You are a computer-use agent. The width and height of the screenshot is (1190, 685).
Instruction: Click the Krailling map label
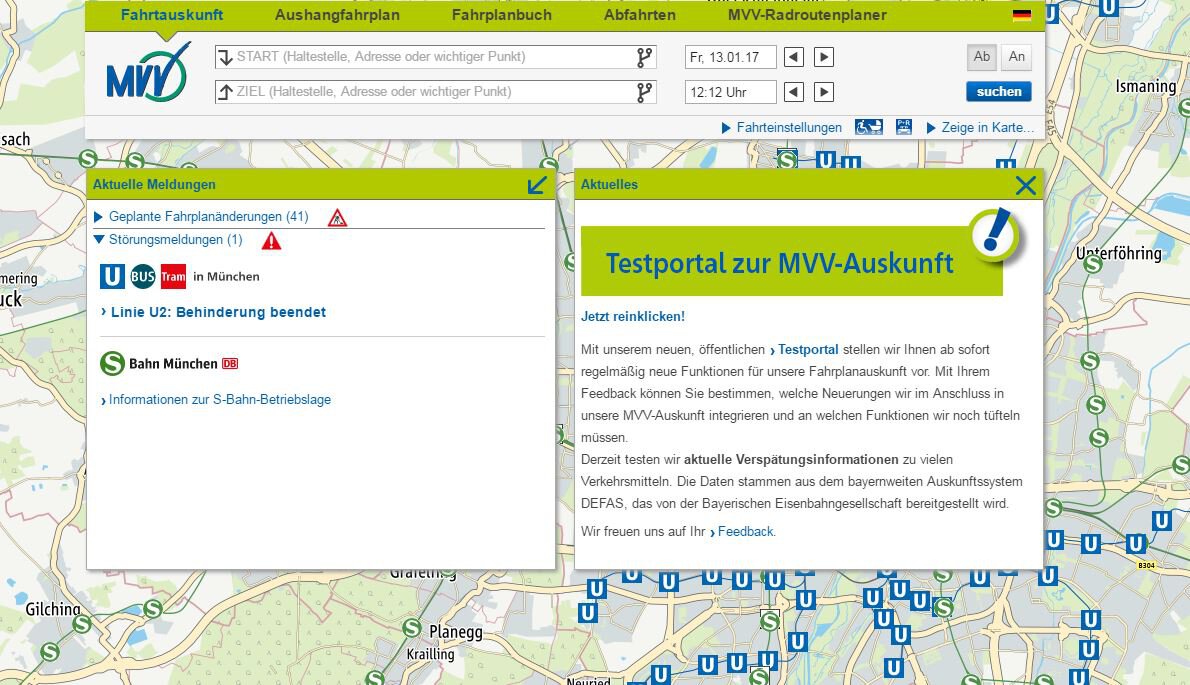pos(430,654)
